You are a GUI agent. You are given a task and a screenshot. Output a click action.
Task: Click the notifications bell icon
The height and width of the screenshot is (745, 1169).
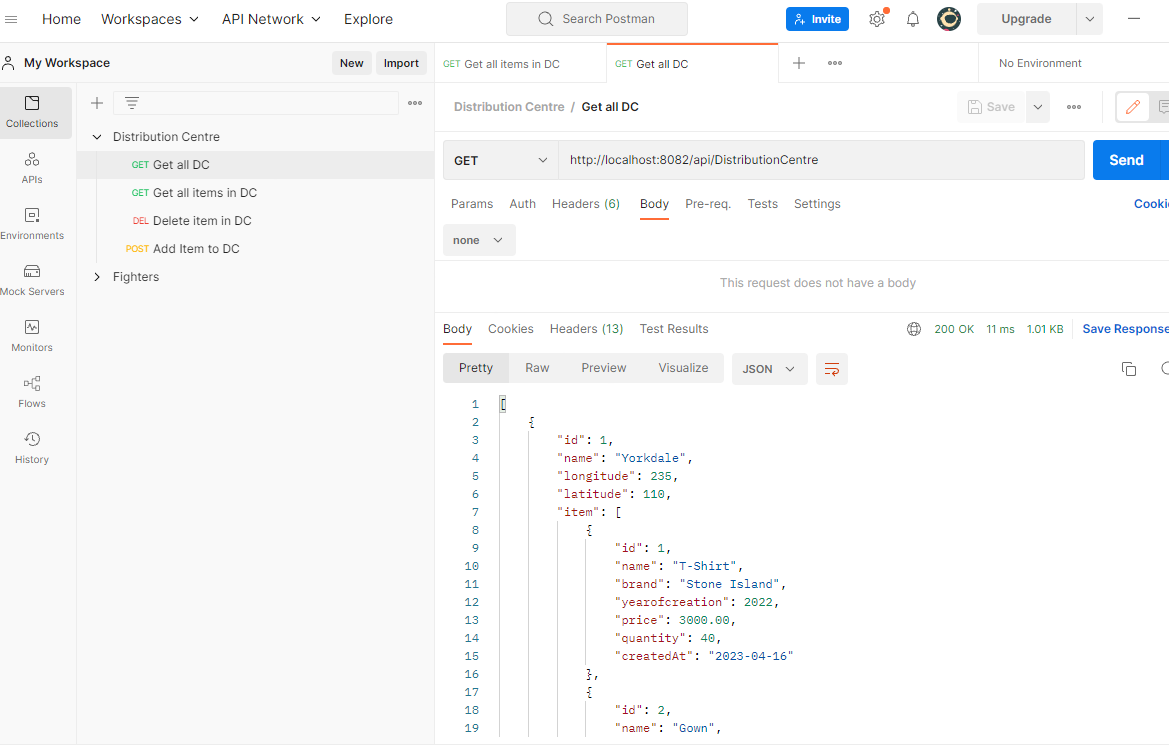click(912, 18)
